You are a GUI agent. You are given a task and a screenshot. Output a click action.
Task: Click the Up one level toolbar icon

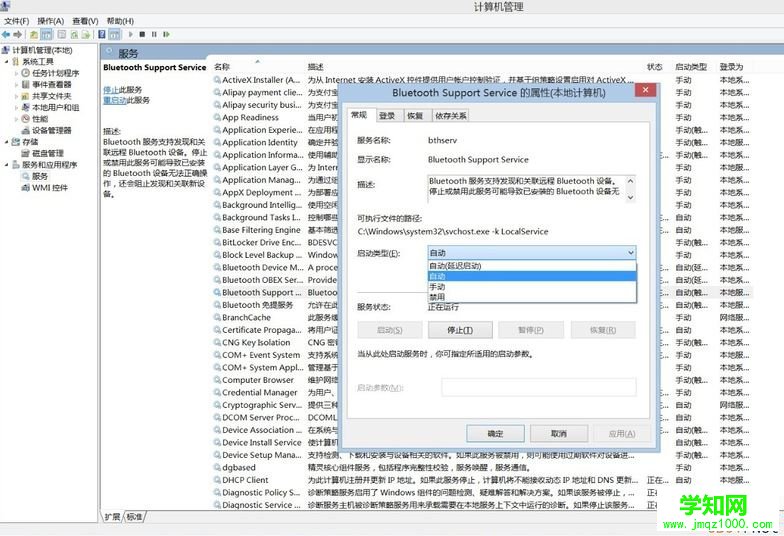[34, 34]
